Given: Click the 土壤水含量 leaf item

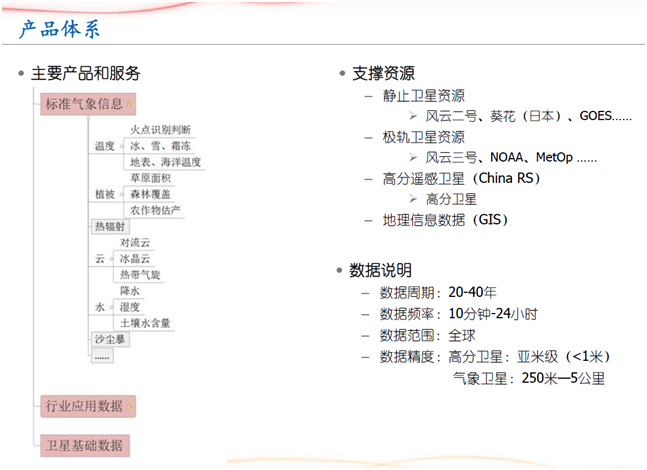Looking at the screenshot, I should click(x=146, y=323).
